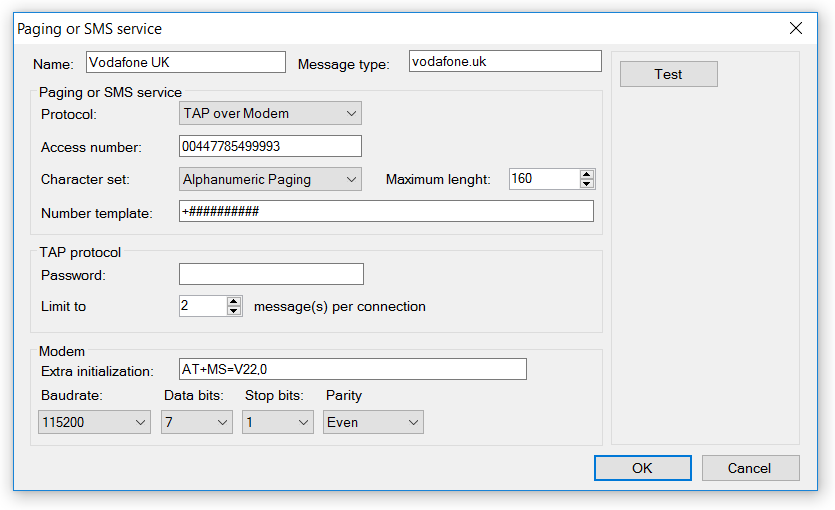
Task: Close the Paging or SMS service dialog
Action: (x=796, y=28)
